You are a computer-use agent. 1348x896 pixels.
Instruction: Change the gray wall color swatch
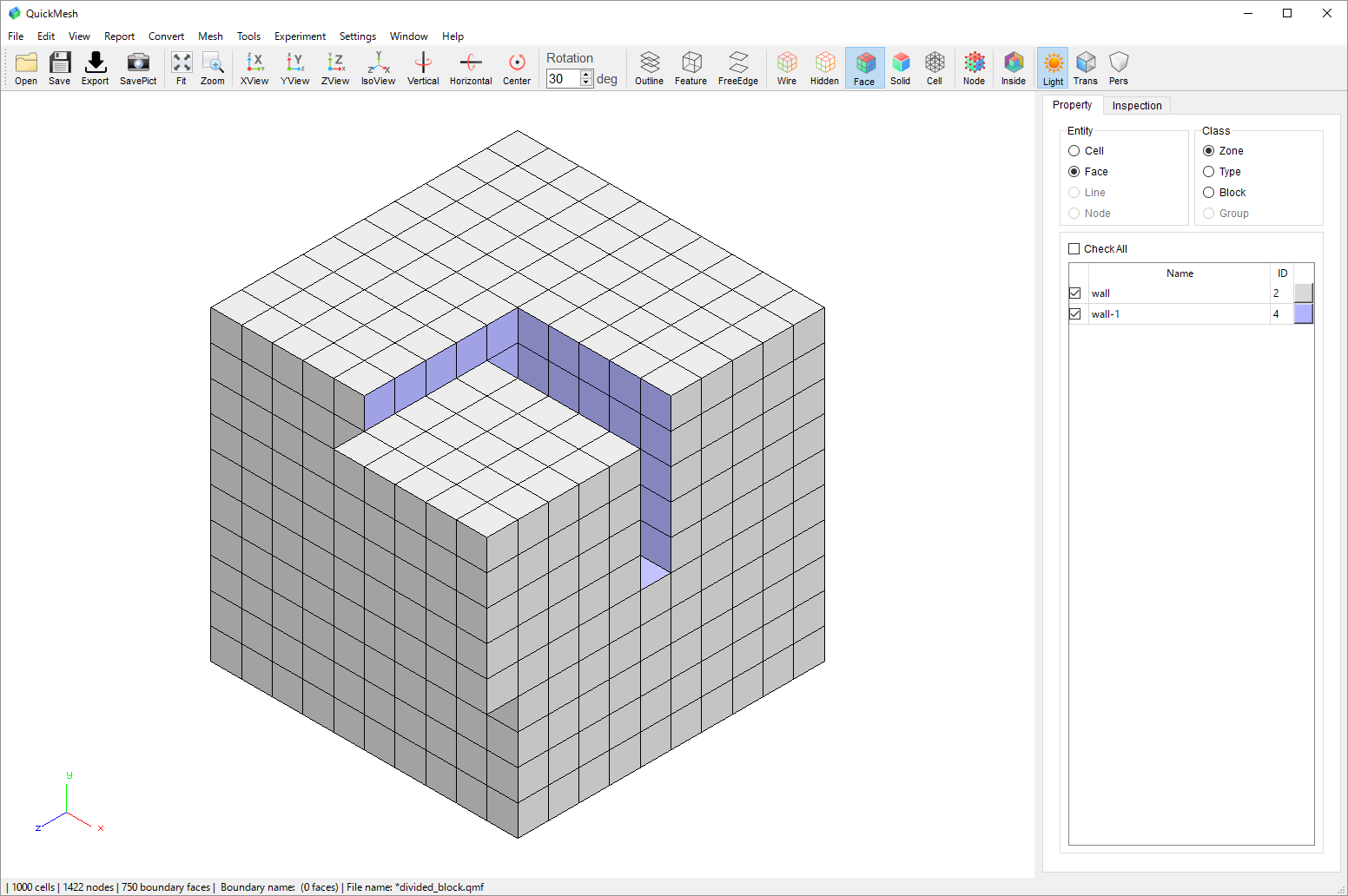(x=1304, y=293)
